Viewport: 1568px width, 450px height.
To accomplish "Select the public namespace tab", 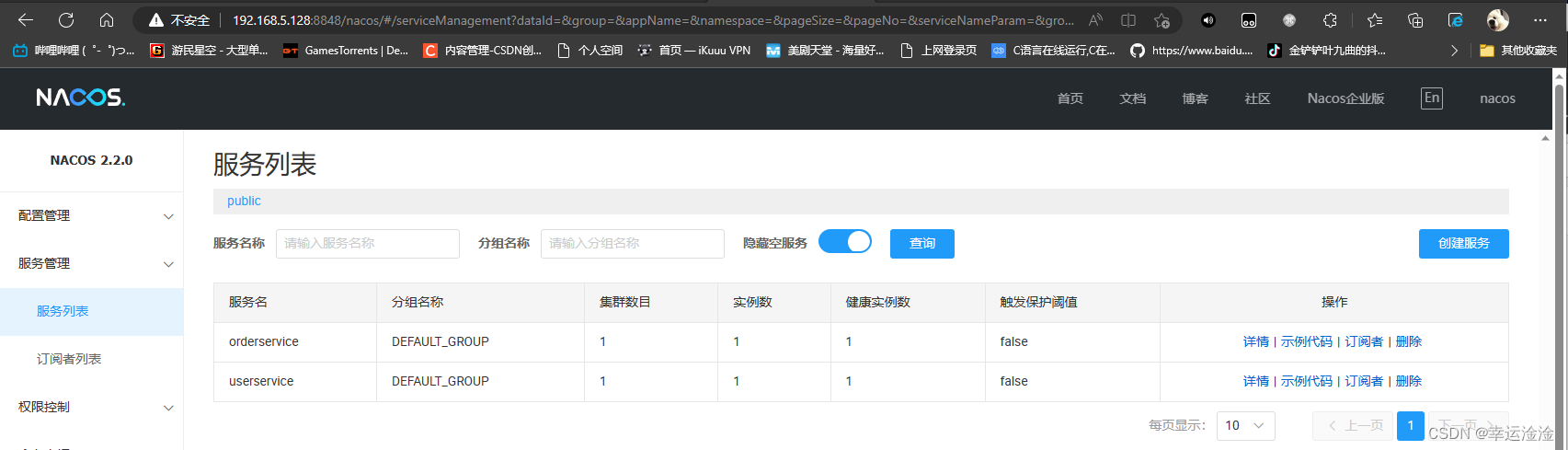I will tap(245, 201).
